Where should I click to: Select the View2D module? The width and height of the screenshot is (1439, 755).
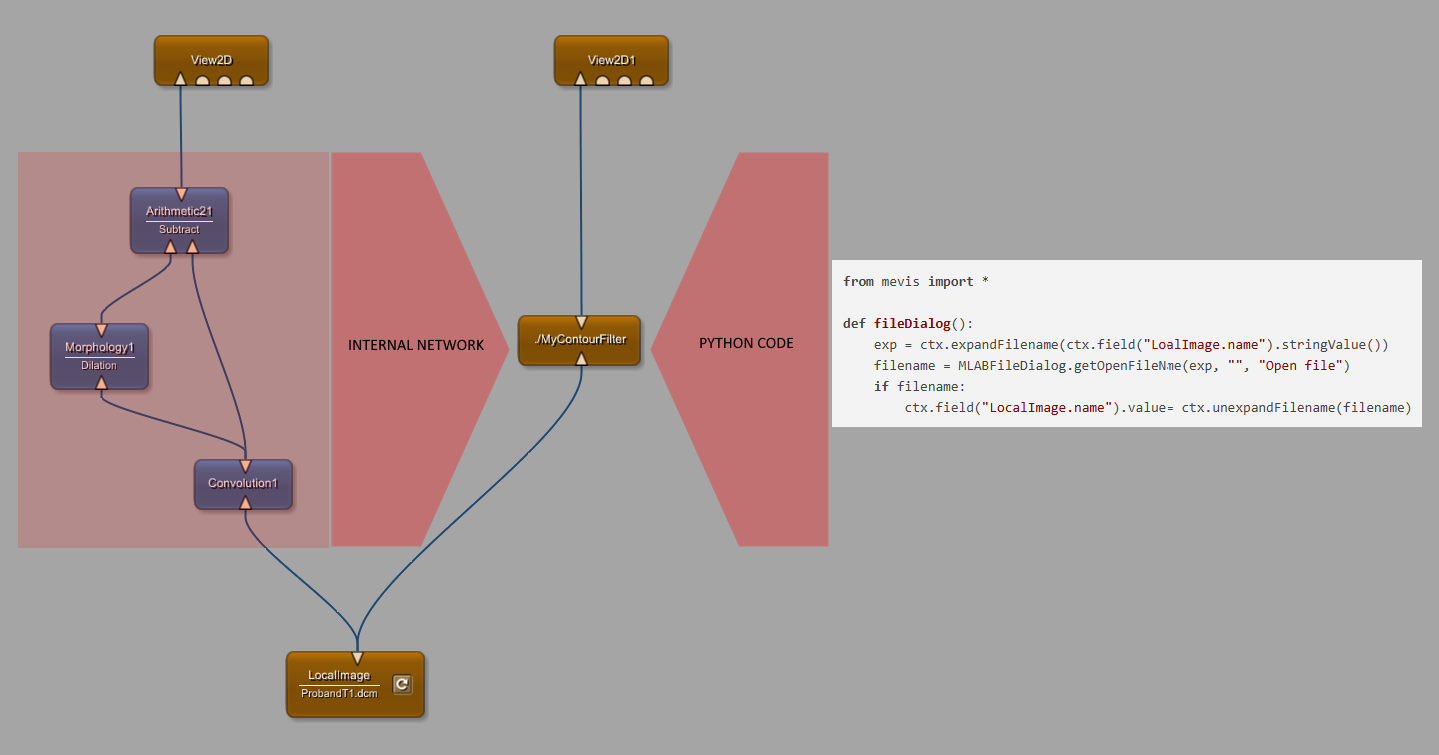pyautogui.click(x=211, y=58)
